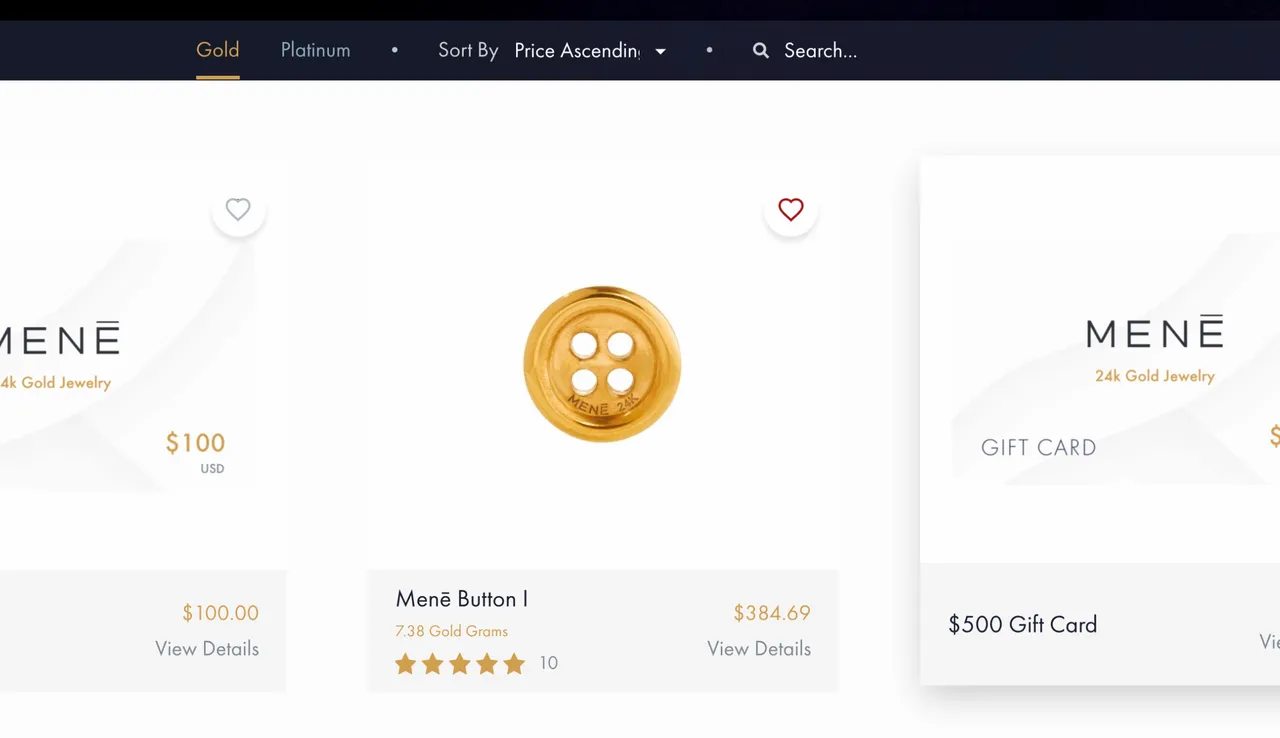
Task: Open the Sort By dropdown arrow
Action: [x=660, y=51]
